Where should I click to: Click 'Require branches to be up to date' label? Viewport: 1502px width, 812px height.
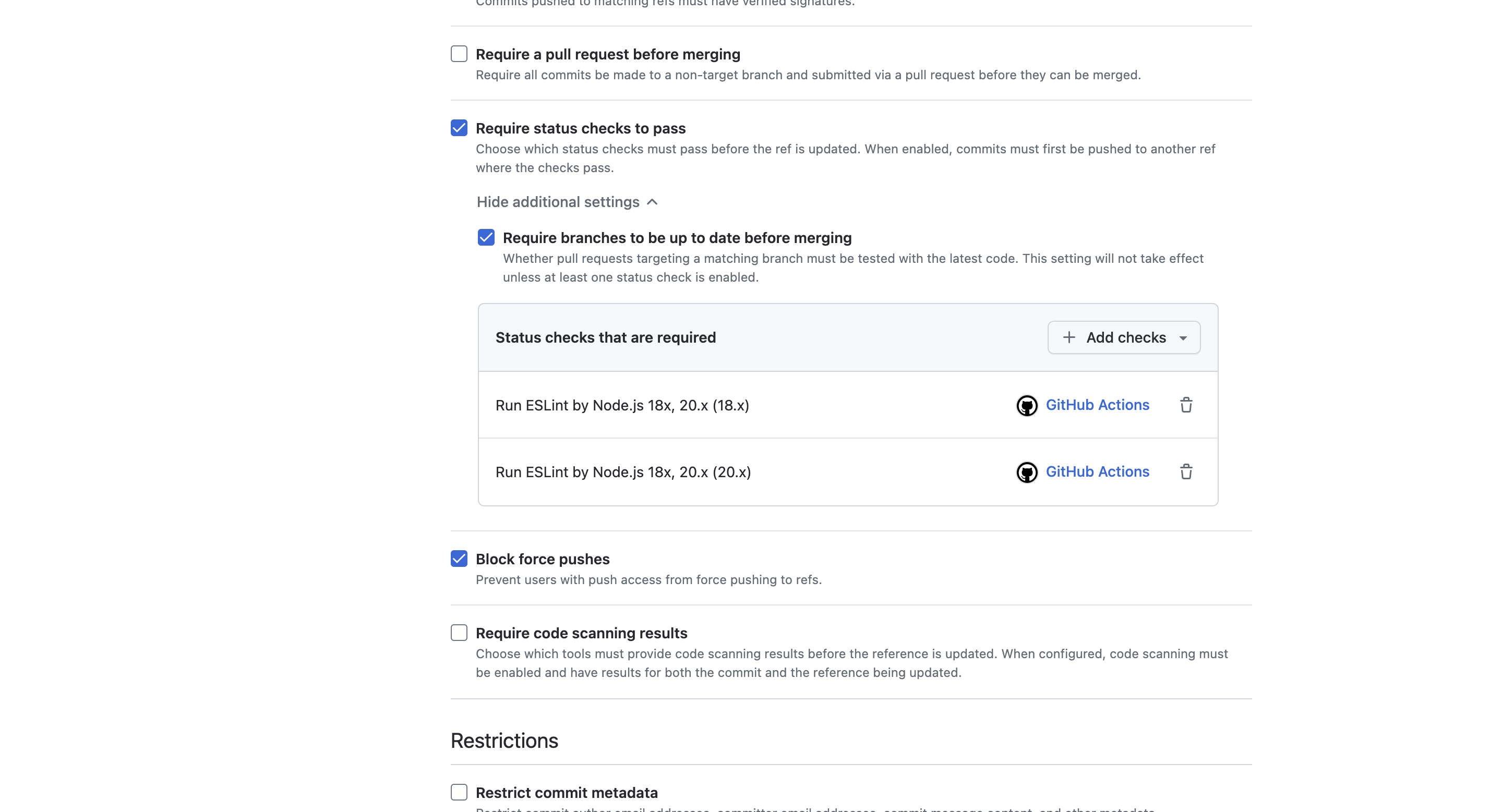tap(677, 238)
